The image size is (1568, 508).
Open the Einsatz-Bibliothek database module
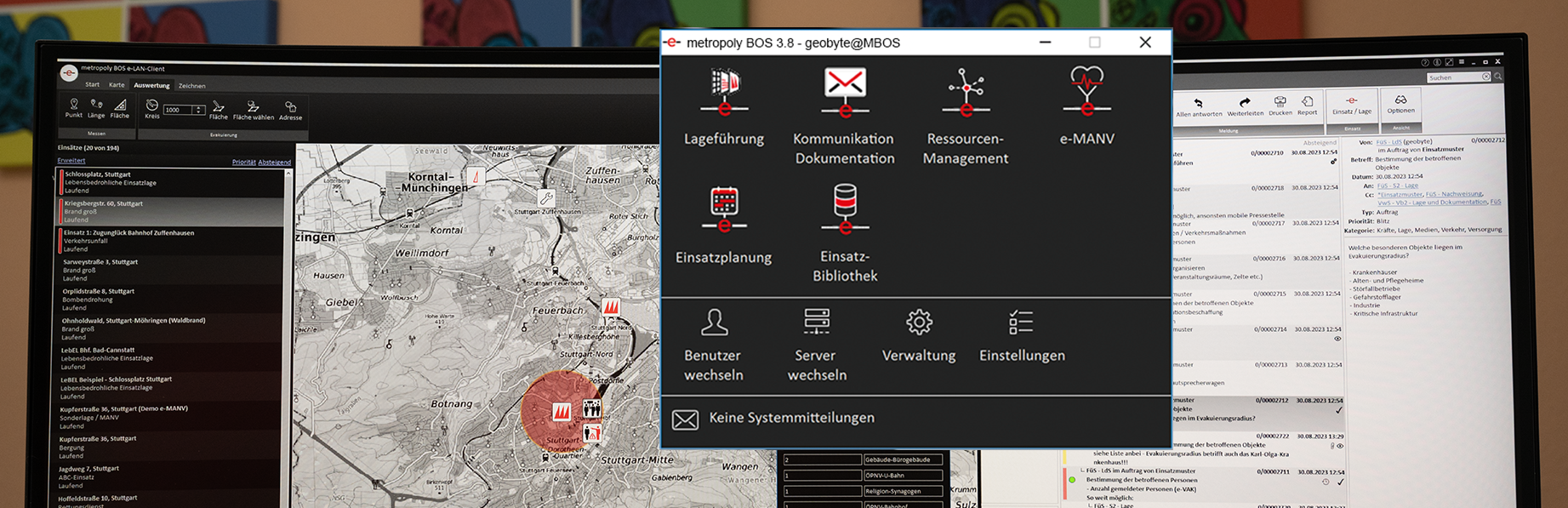(x=845, y=234)
